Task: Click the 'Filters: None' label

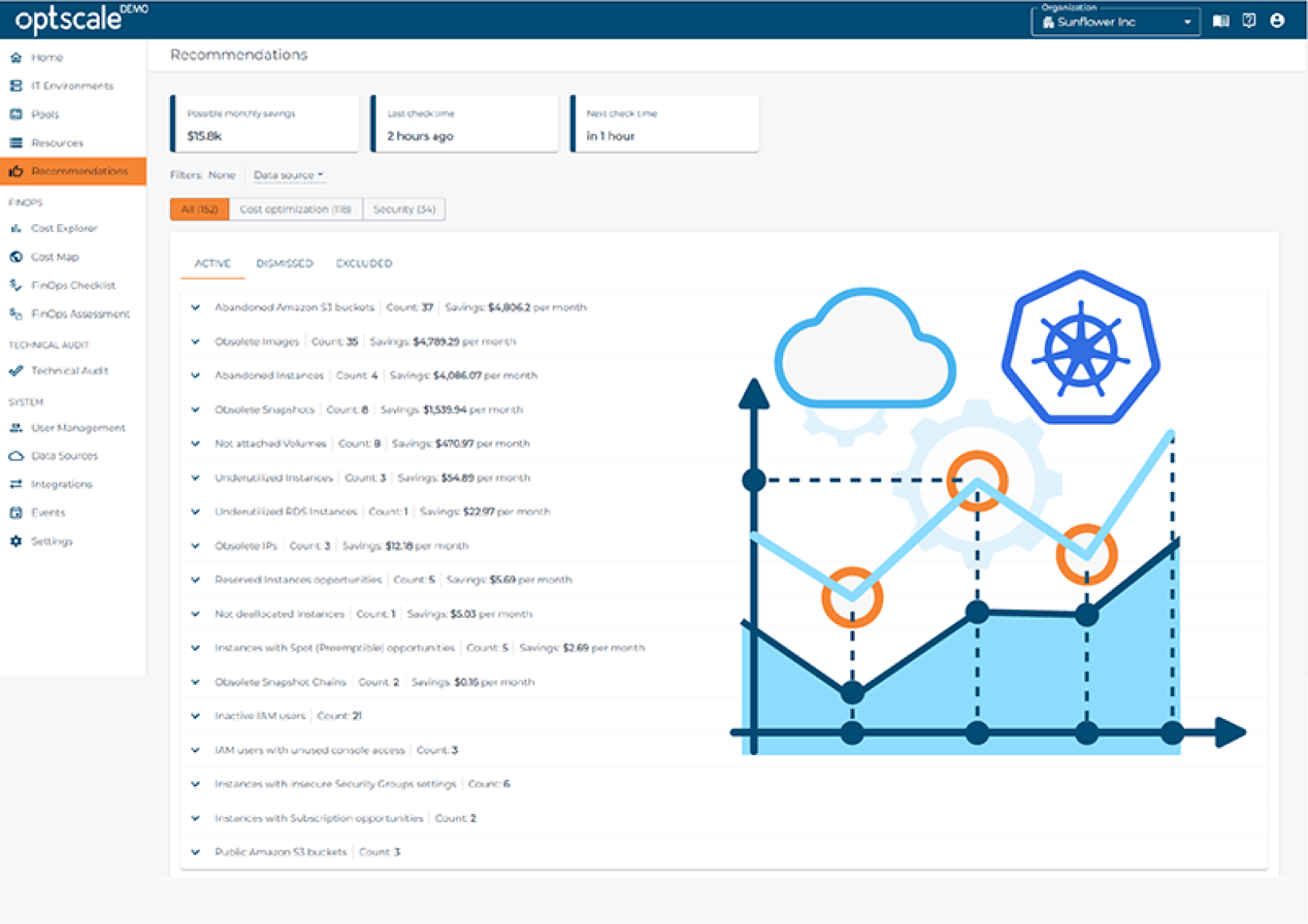Action: coord(203,175)
